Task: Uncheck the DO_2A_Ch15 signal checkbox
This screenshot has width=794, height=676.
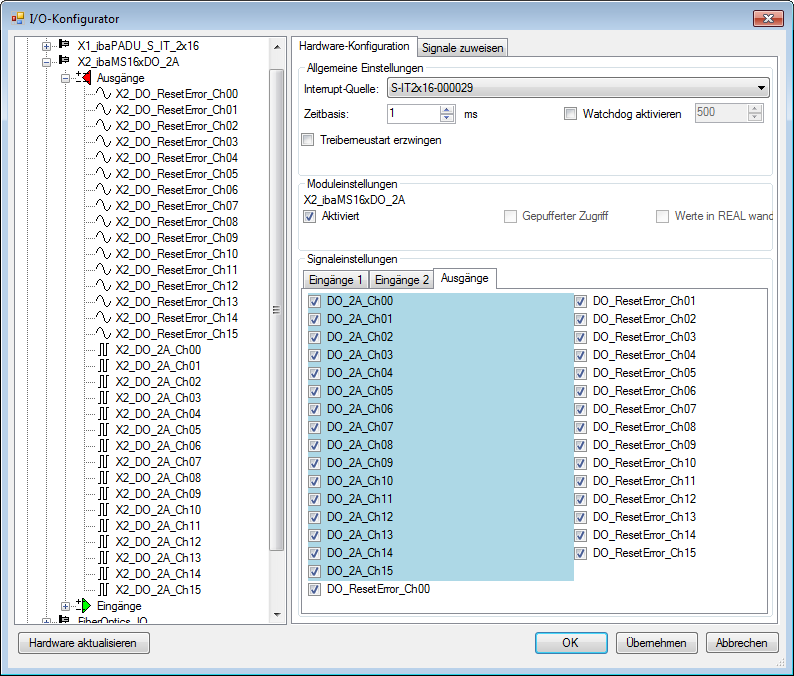Action: [x=314, y=572]
